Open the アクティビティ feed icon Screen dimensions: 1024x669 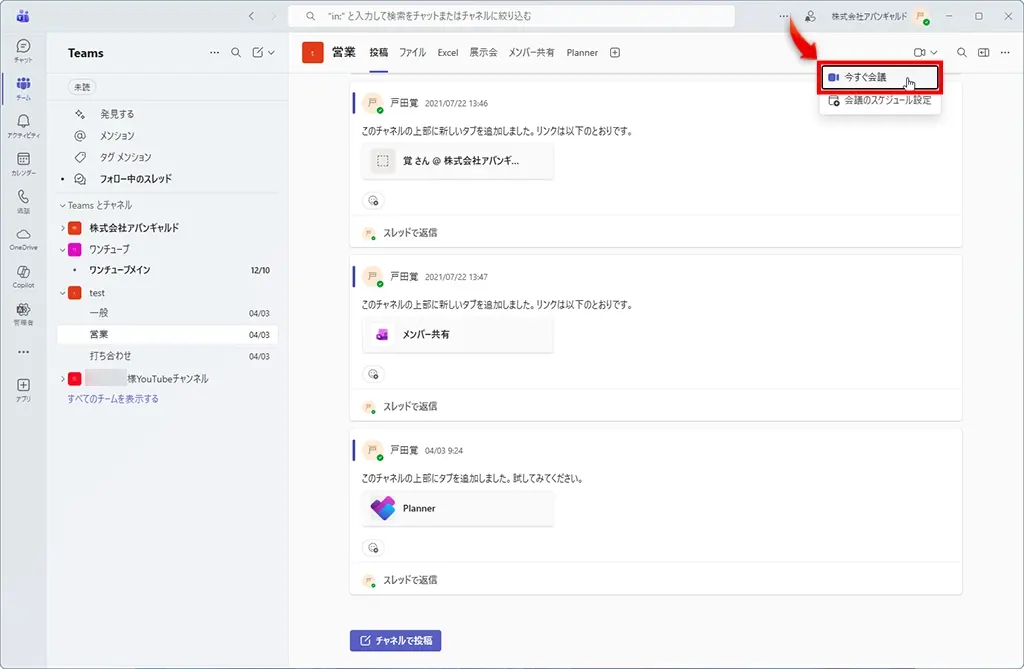pos(22,120)
